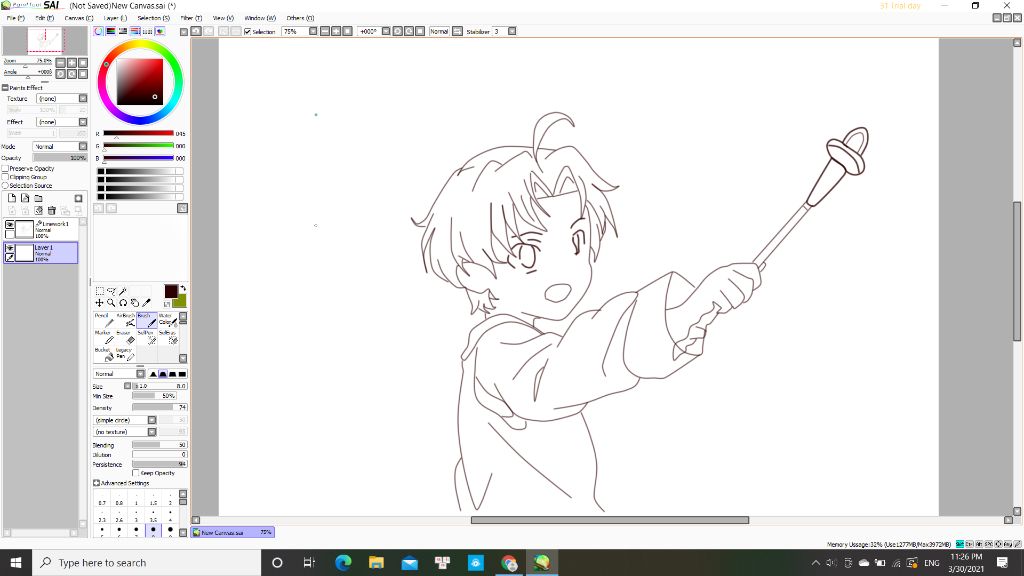Open the Layer menu
The height and width of the screenshot is (576, 1024).
click(x=116, y=18)
